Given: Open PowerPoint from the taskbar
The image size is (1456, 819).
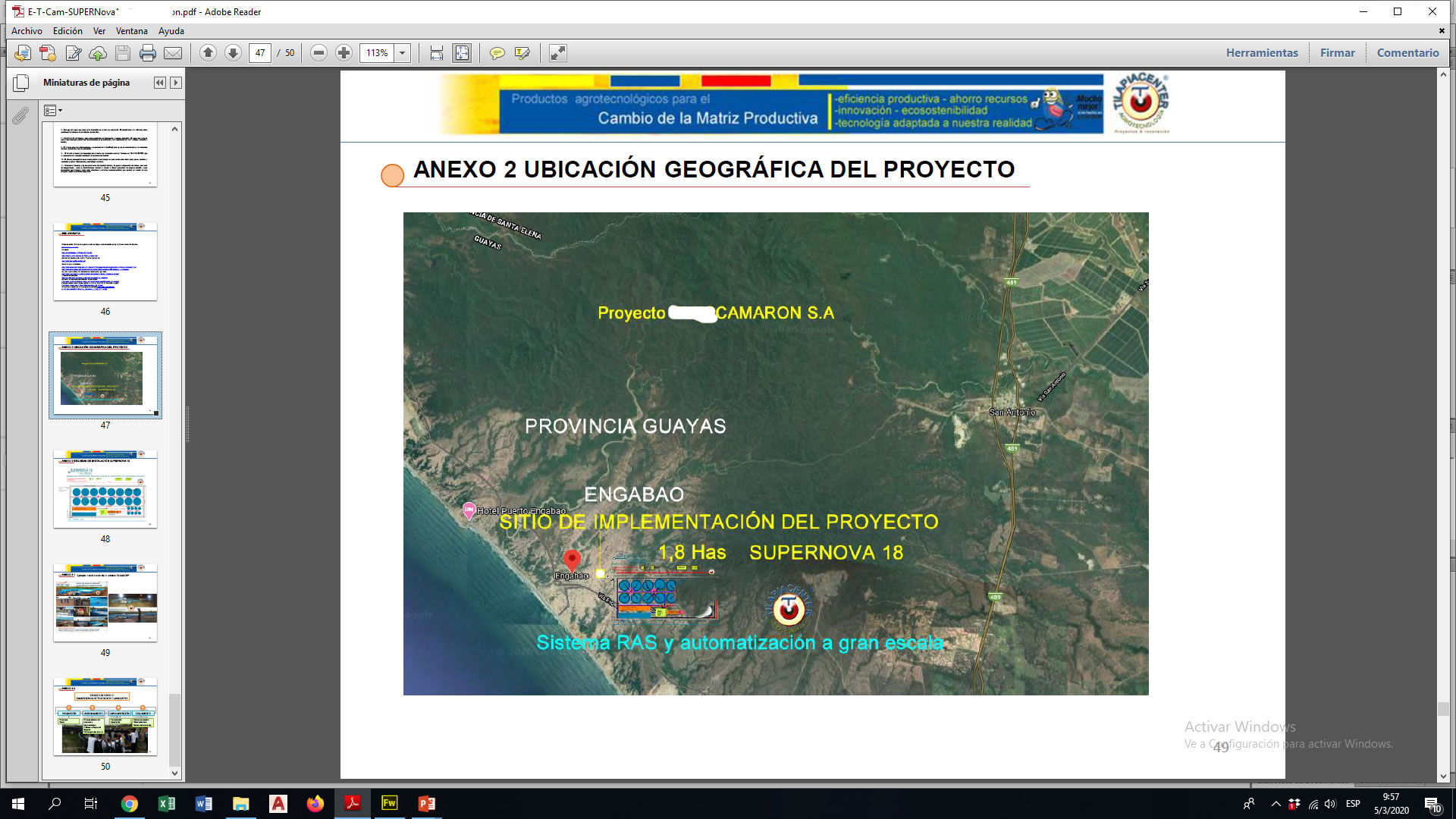Looking at the screenshot, I should pos(427,804).
